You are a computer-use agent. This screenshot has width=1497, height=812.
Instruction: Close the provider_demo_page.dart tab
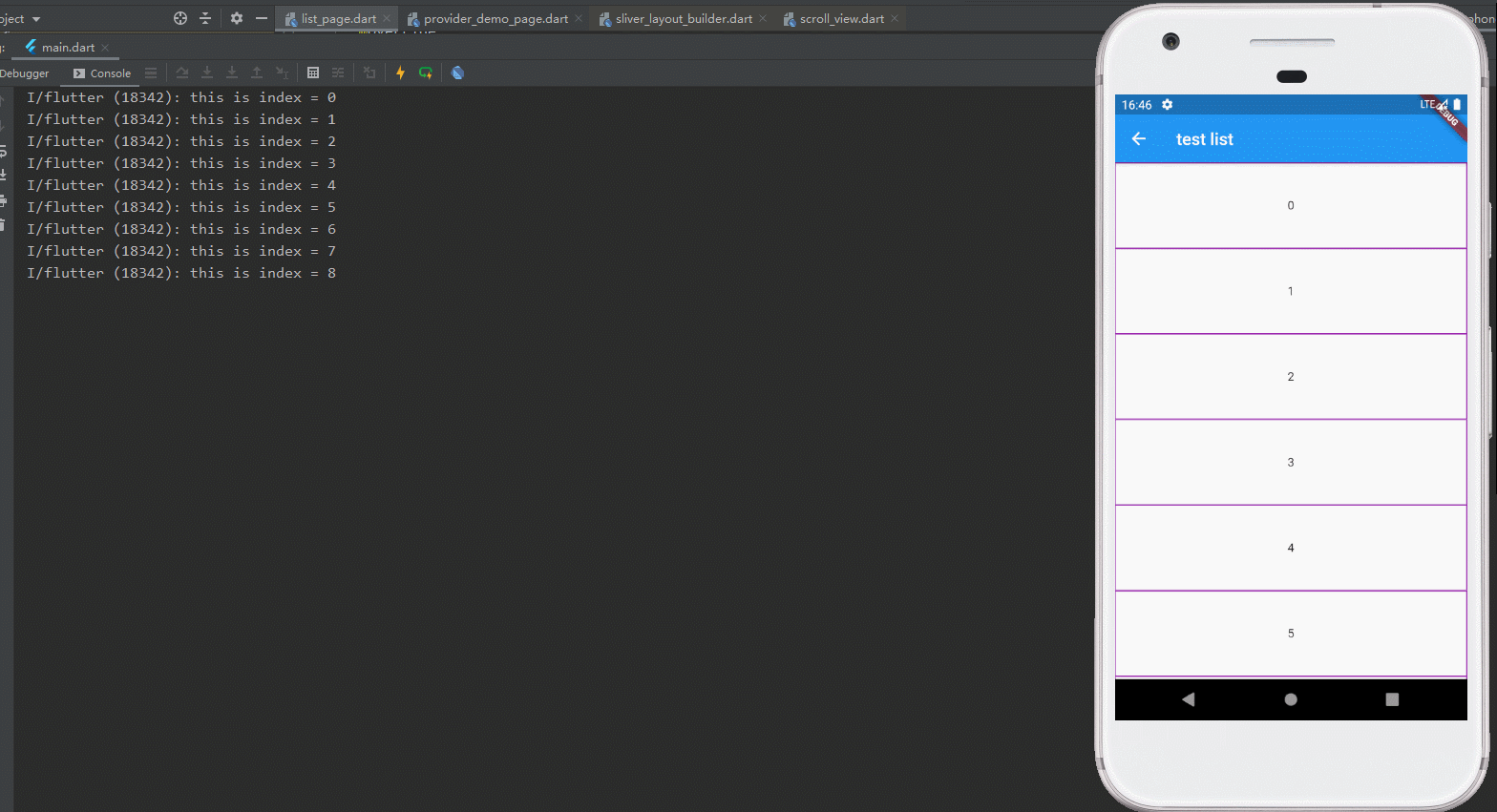pos(579,19)
